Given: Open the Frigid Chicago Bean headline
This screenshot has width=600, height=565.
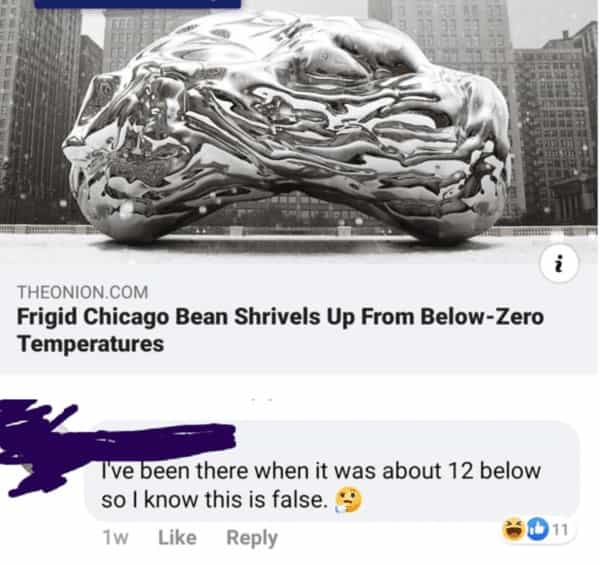Looking at the screenshot, I should click(280, 330).
